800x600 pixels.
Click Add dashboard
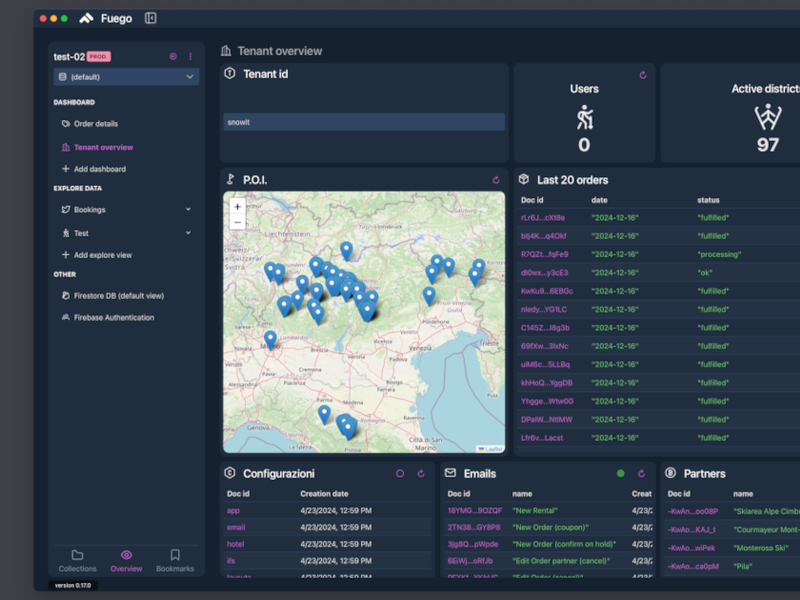(99, 169)
